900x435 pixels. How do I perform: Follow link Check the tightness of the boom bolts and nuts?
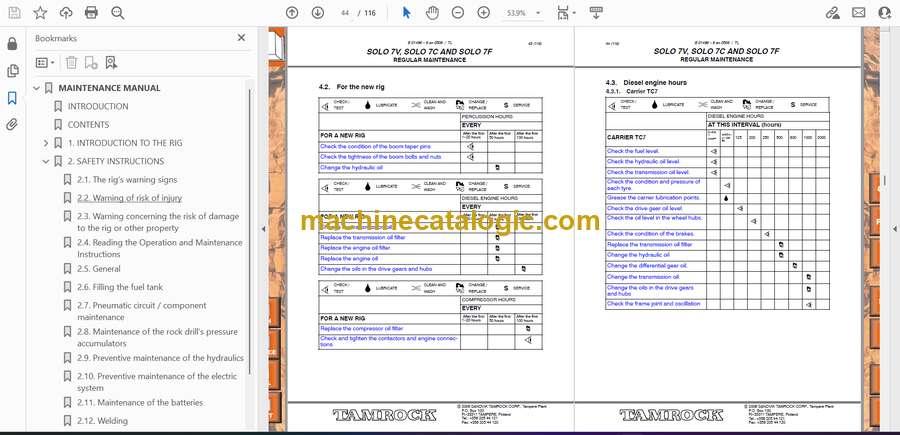(381, 157)
